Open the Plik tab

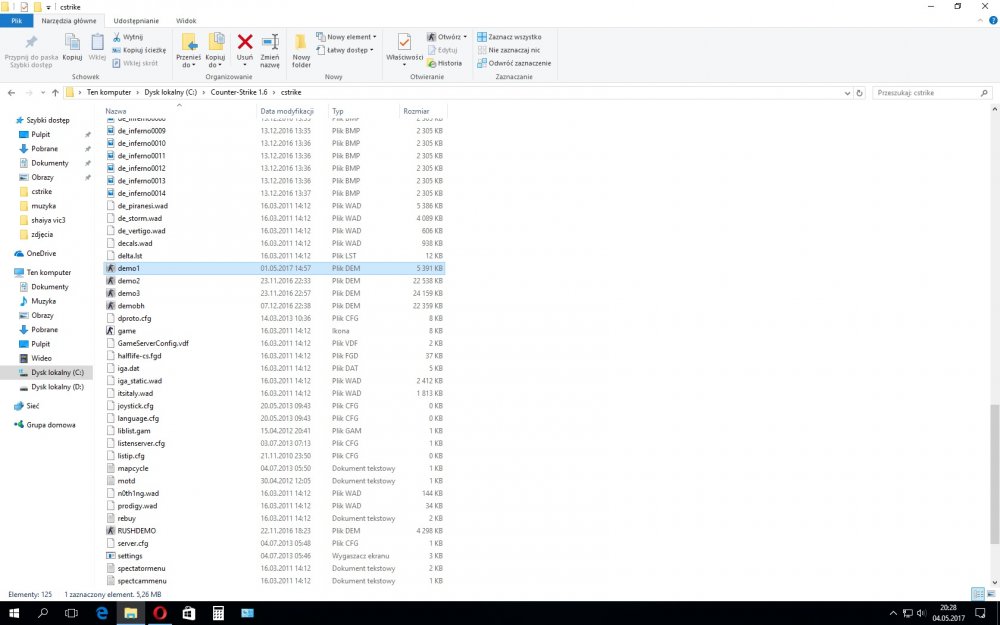[x=17, y=21]
